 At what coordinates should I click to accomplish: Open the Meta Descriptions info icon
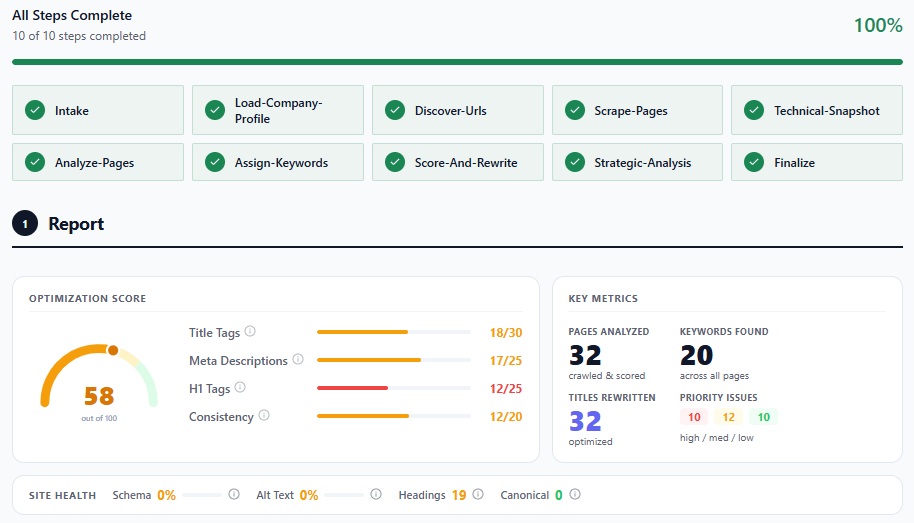tap(298, 359)
